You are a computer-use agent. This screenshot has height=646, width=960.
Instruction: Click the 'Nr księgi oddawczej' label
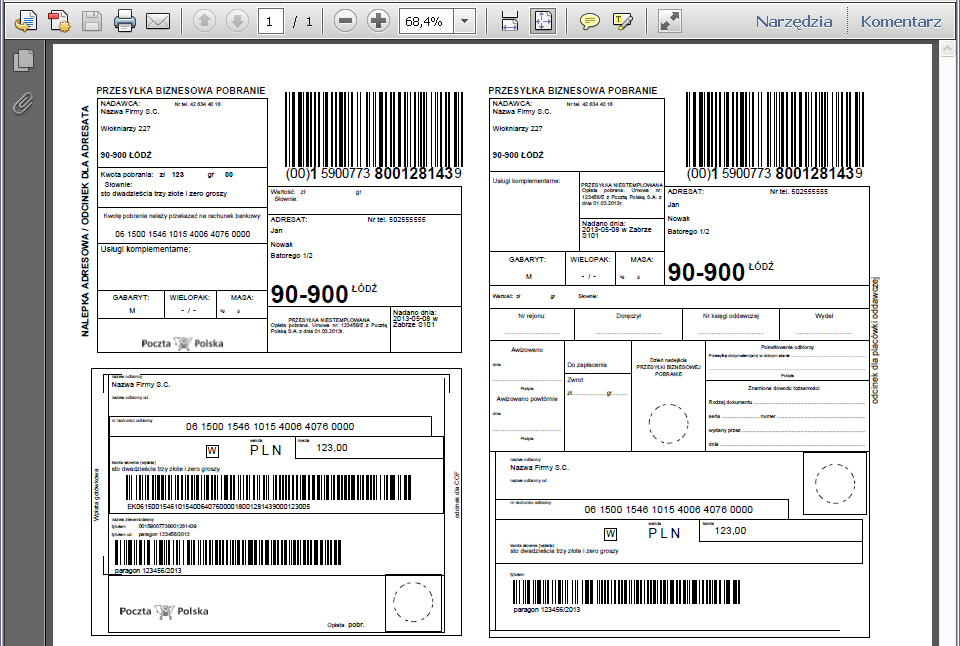[730, 316]
